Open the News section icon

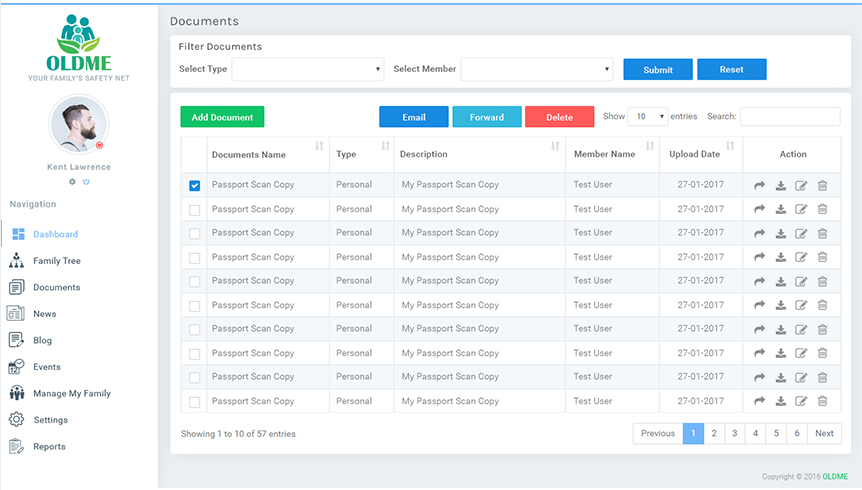[15, 313]
